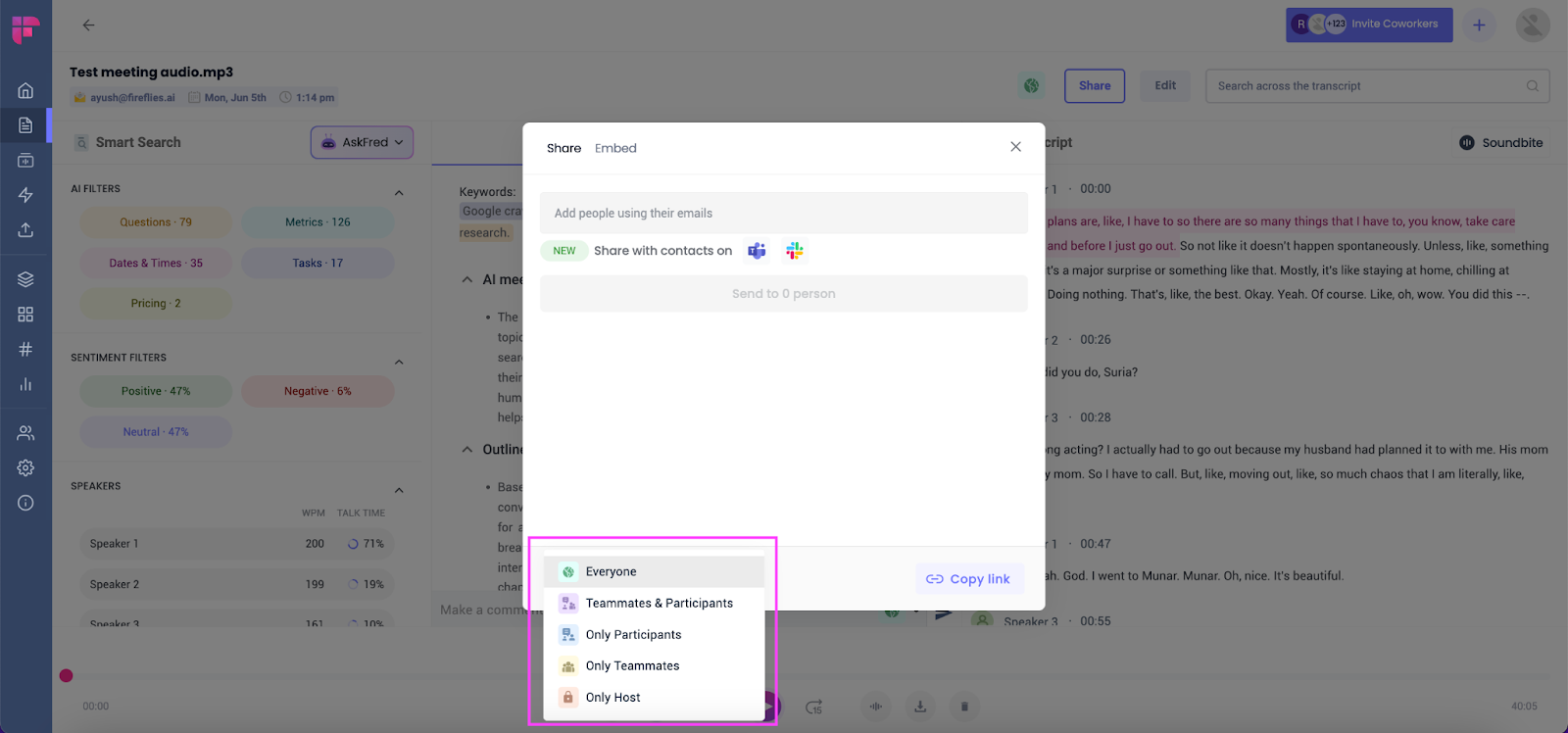Toggle the Pricing 2 filter
This screenshot has width=1568, height=733.
point(156,304)
